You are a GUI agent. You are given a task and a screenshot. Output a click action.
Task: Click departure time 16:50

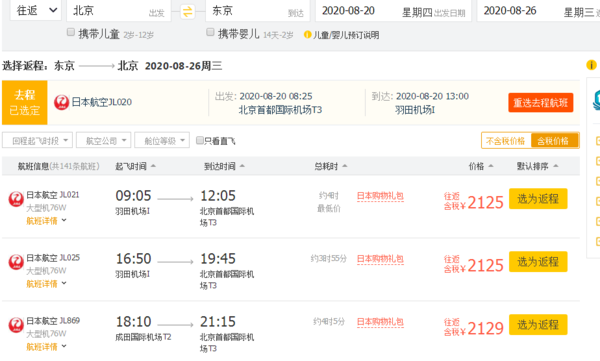(x=133, y=258)
